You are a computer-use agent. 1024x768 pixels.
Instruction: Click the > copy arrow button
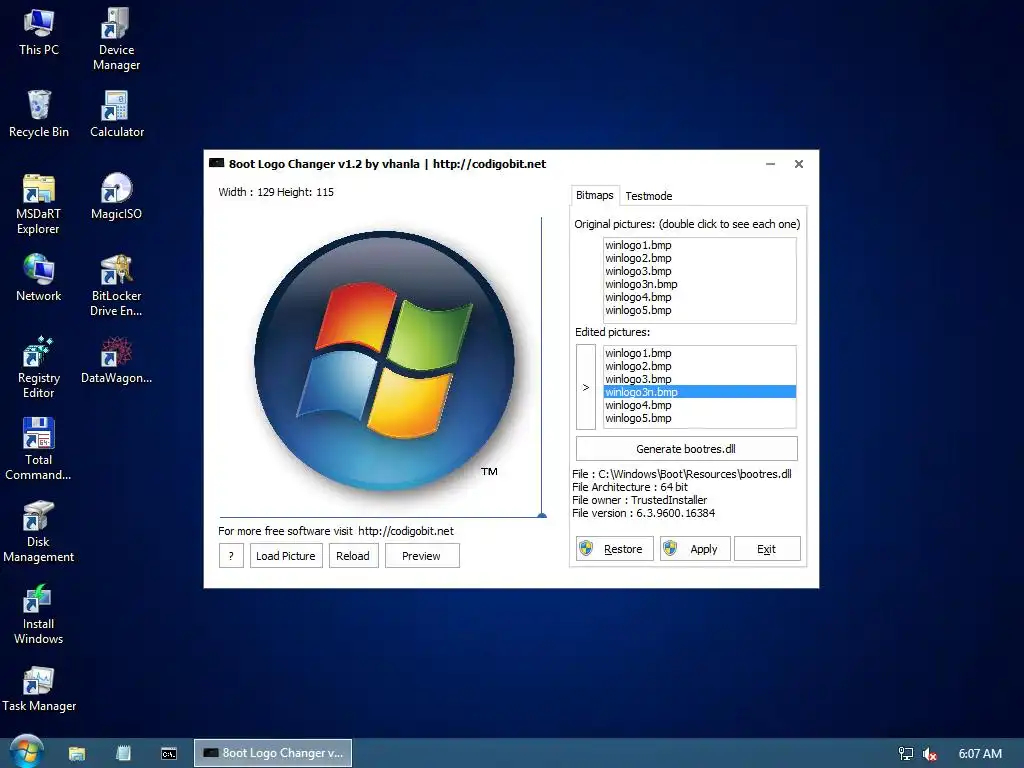pyautogui.click(x=586, y=387)
